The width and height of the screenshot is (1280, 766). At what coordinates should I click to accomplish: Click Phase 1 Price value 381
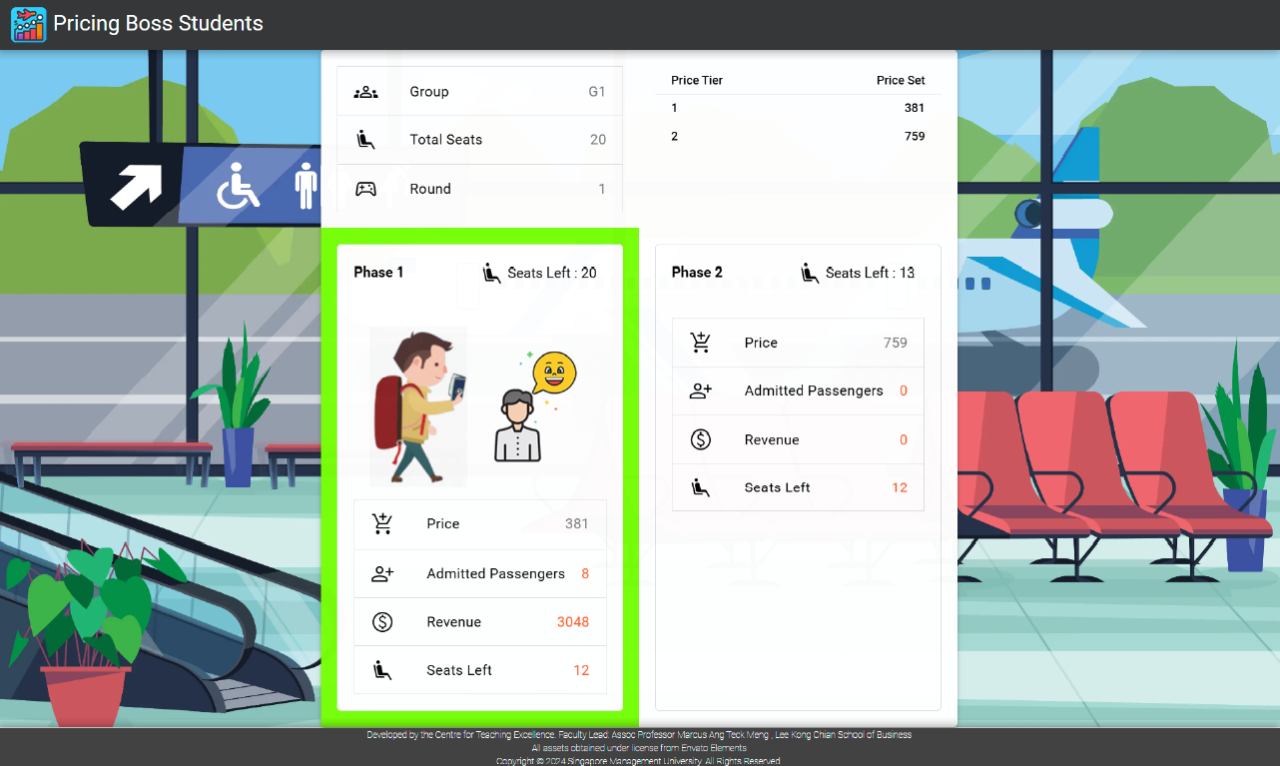577,524
